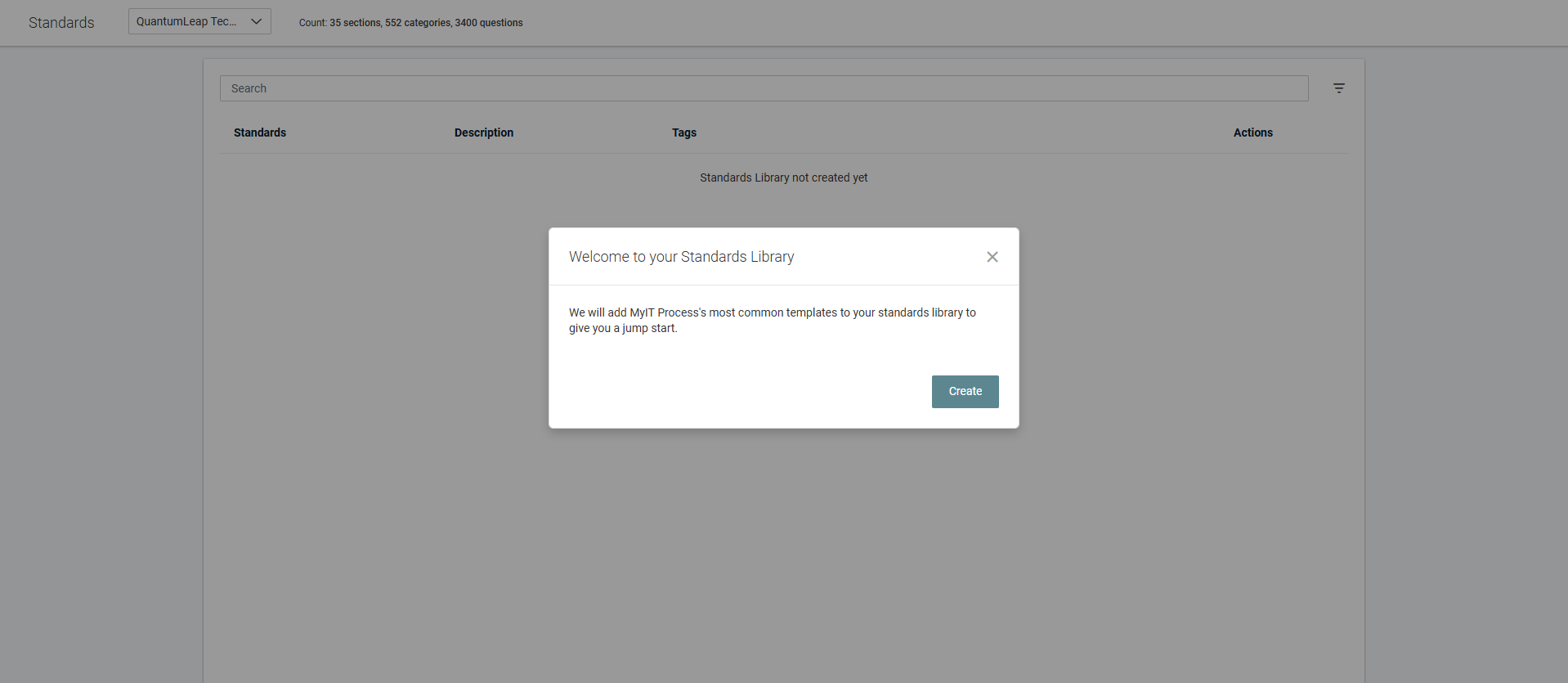
Task: Click the Actions column header
Action: pos(1252,133)
